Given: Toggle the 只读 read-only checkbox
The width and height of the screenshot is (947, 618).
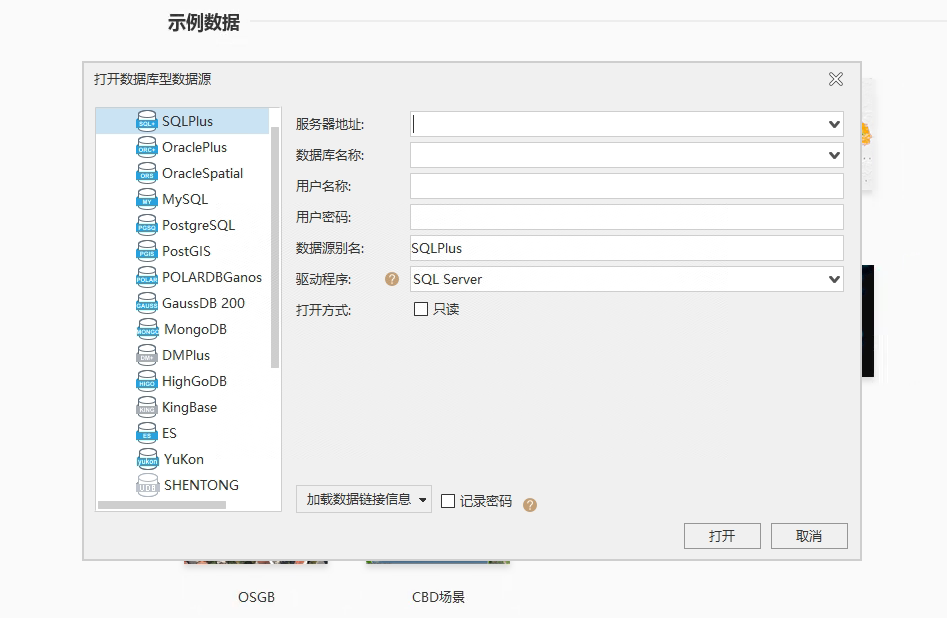Looking at the screenshot, I should (x=421, y=309).
